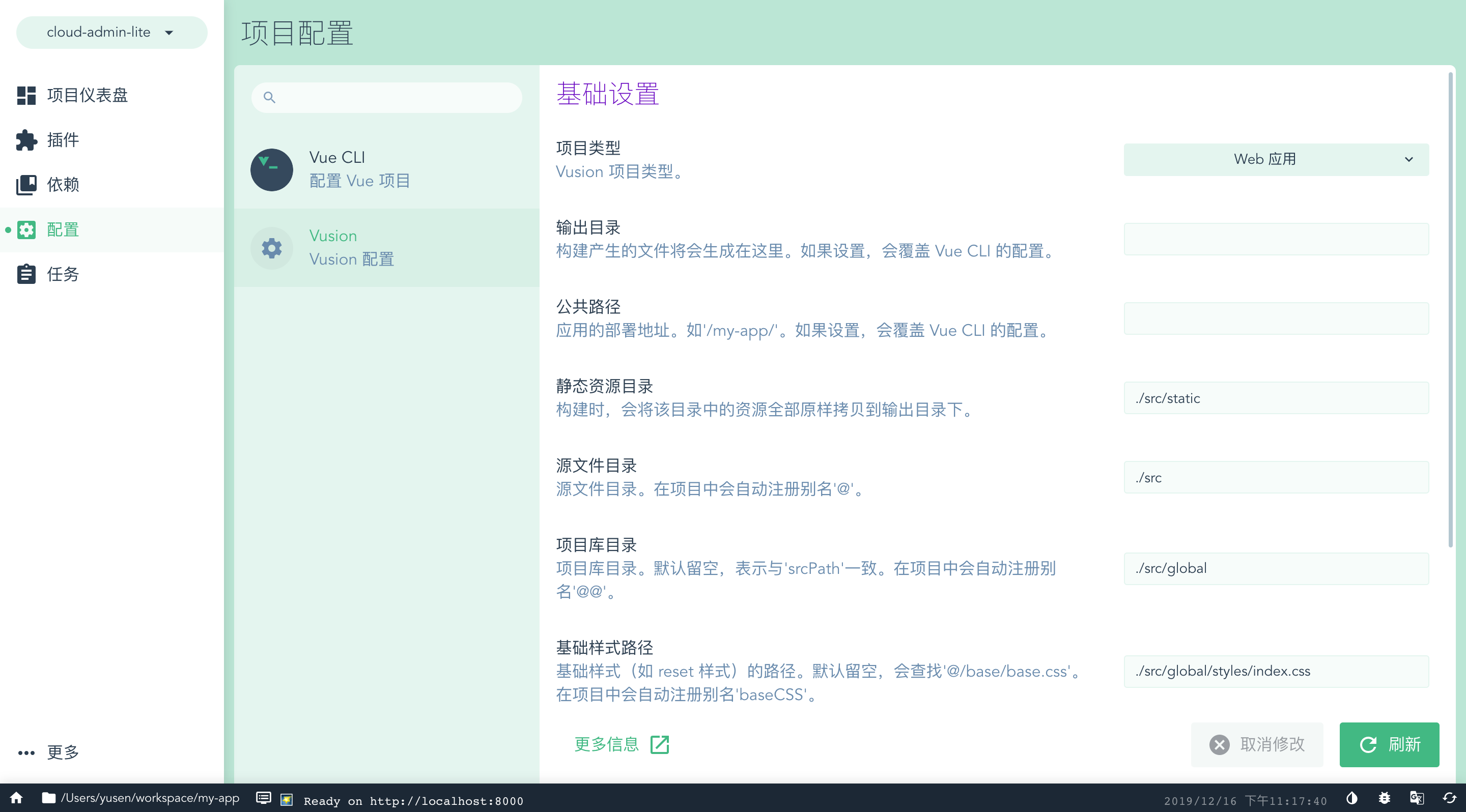Click the 取消修改 cancel changes button
This screenshot has height=812, width=1466.
tap(1257, 744)
